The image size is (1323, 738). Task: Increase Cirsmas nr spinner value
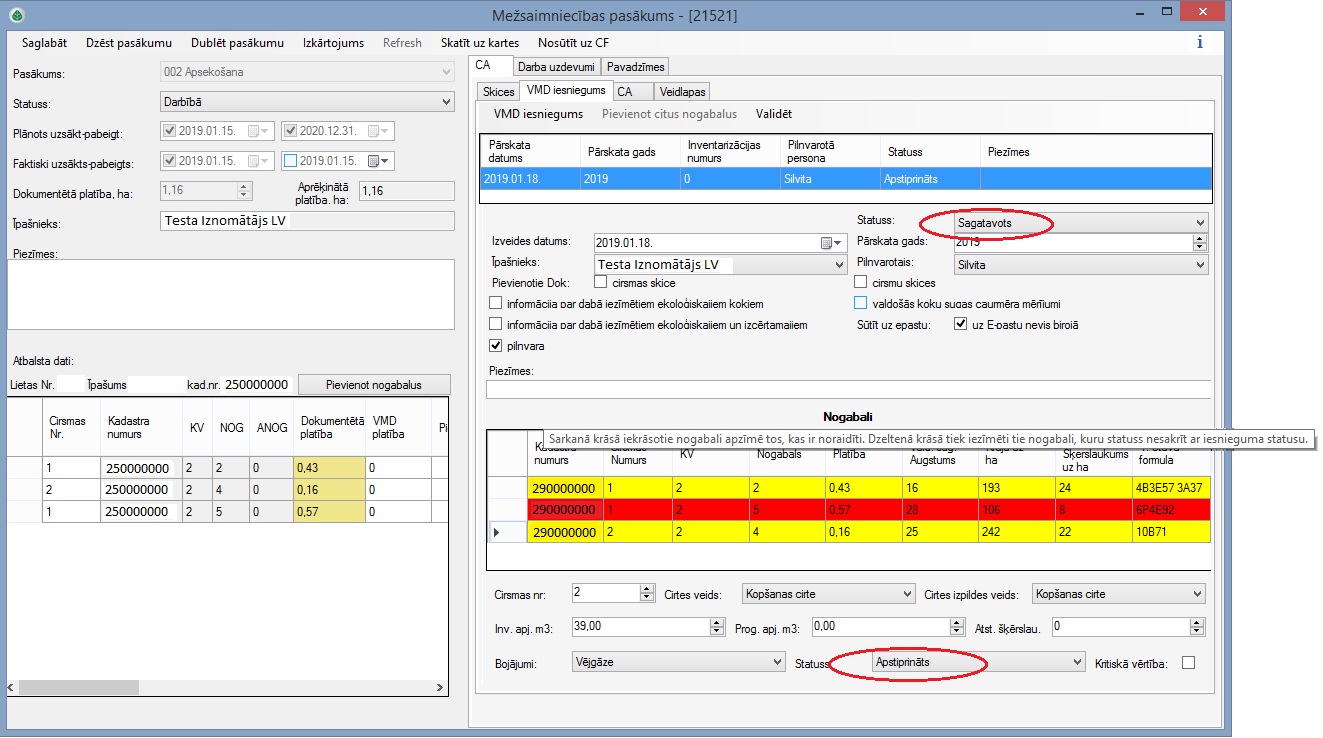tap(647, 589)
